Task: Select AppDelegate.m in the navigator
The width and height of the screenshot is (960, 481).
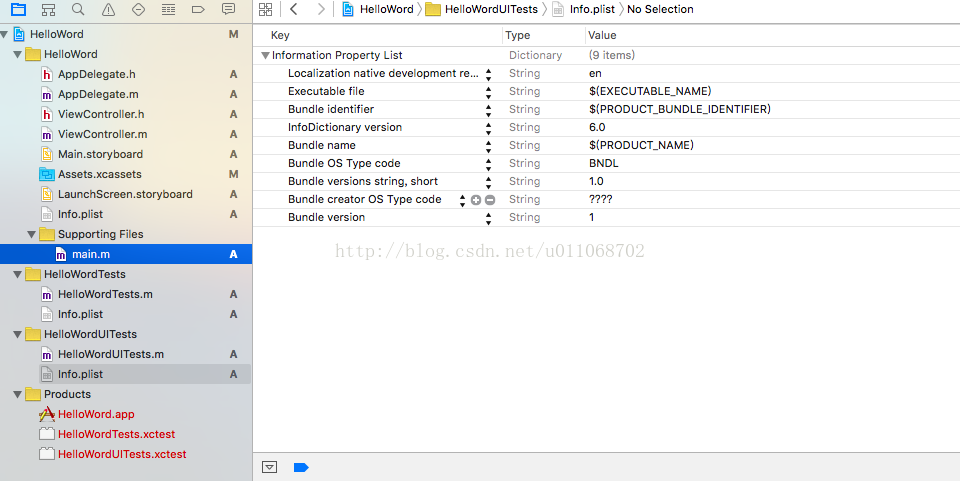Action: pyautogui.click(x=98, y=94)
